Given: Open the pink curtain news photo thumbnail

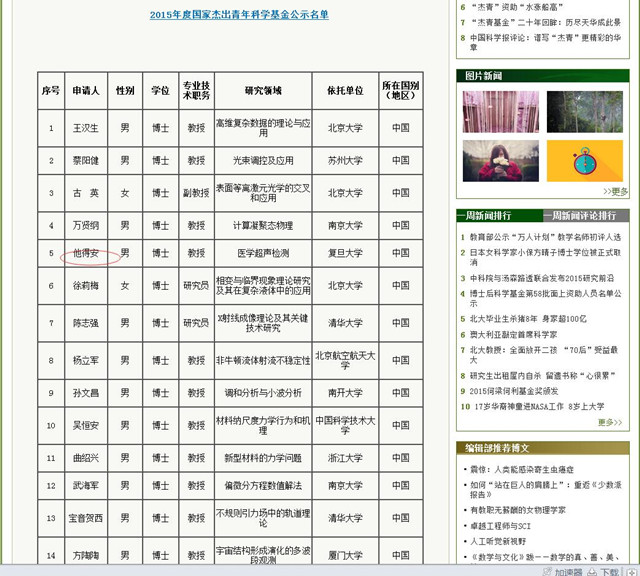Looking at the screenshot, I should tap(500, 111).
